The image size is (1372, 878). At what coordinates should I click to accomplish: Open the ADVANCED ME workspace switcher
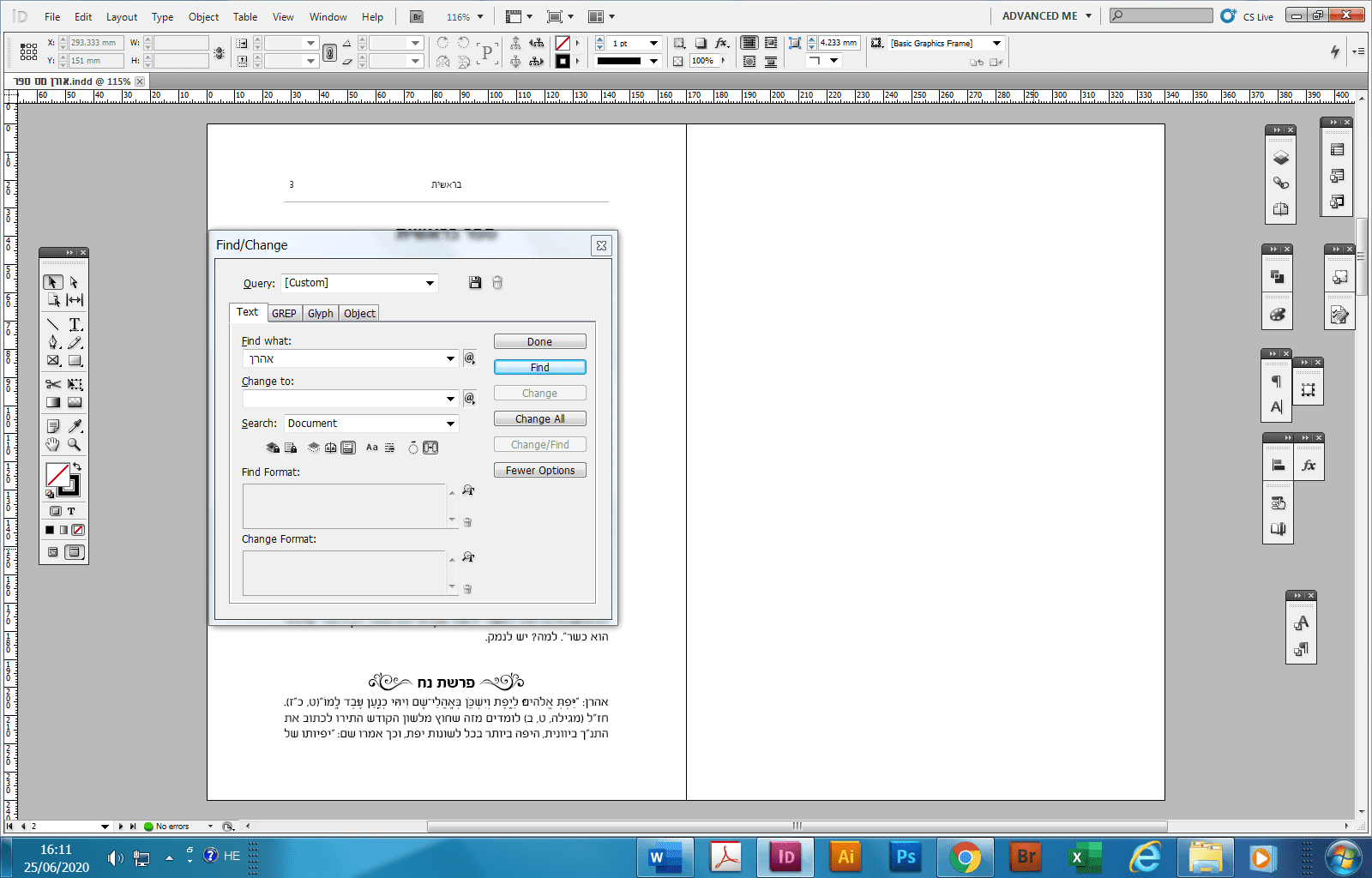click(x=1047, y=16)
